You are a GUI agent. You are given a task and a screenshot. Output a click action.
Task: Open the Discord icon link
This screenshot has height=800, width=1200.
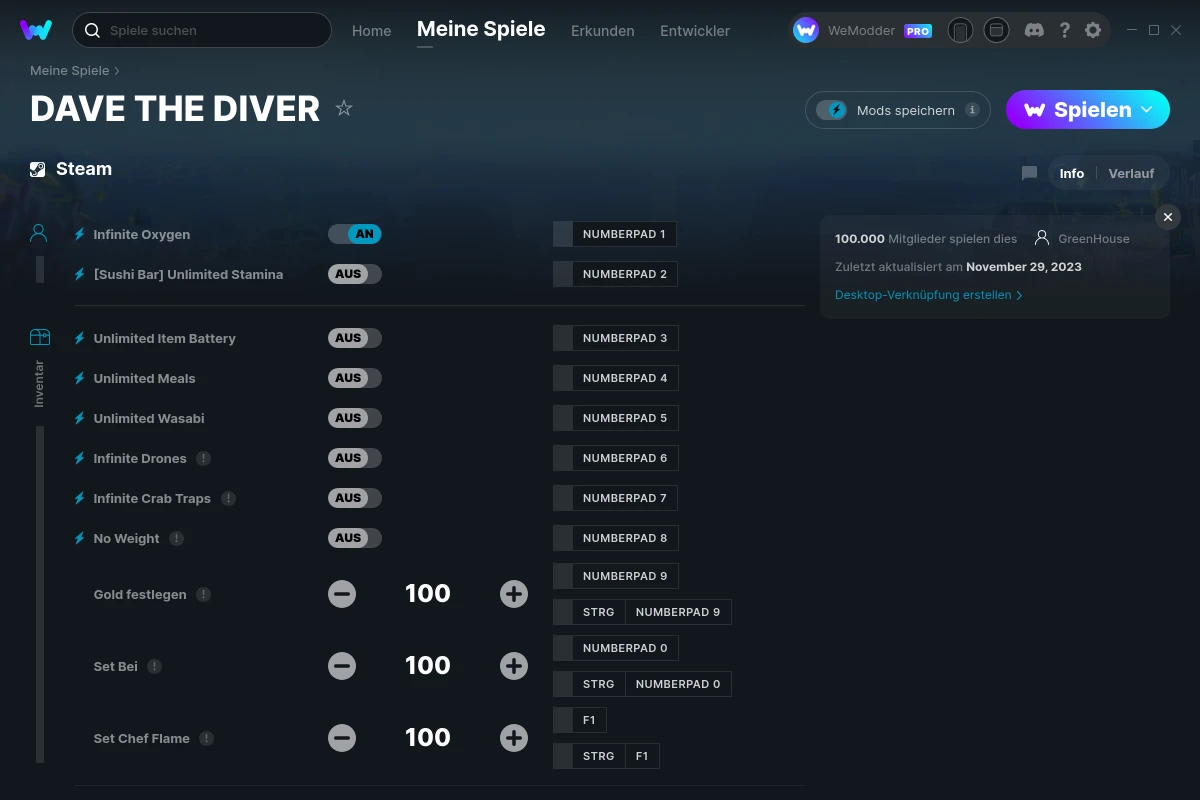tap(1035, 30)
